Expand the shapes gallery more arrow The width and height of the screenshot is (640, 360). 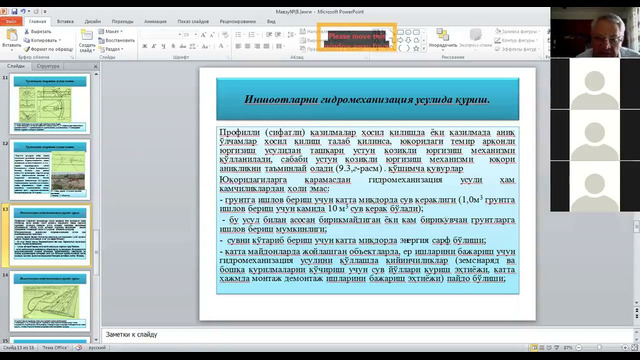424,49
